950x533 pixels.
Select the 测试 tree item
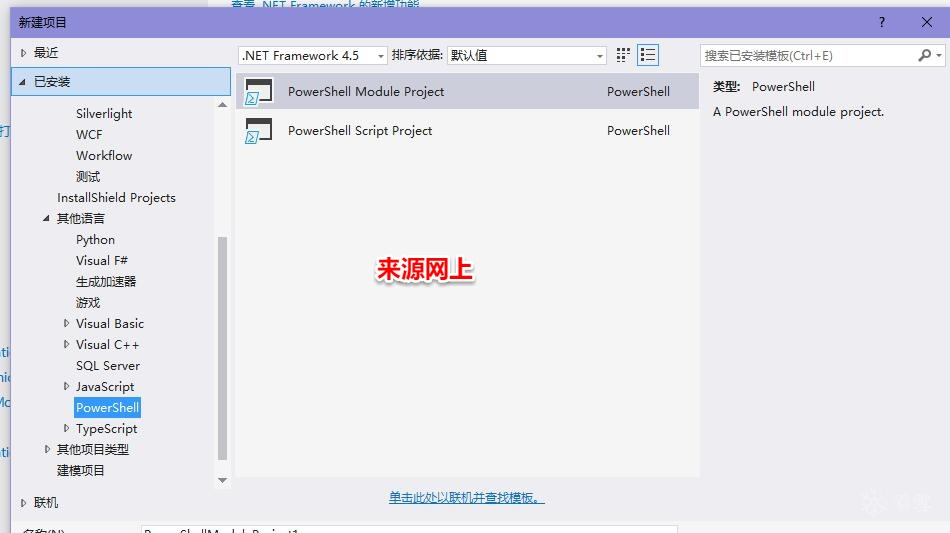point(88,176)
